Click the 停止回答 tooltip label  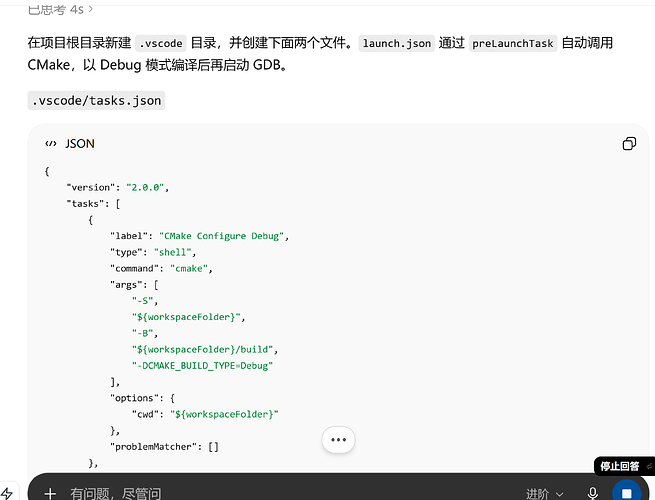tap(619, 466)
